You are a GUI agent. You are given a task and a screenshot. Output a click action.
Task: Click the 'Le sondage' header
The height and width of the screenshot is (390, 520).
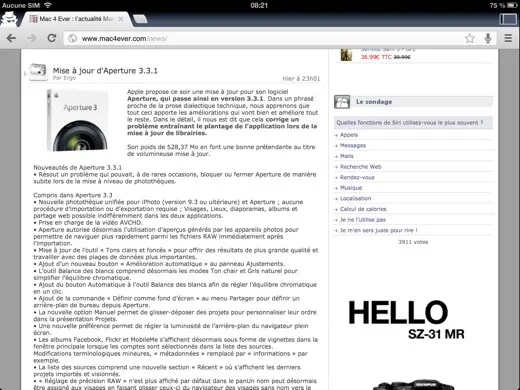(x=374, y=102)
